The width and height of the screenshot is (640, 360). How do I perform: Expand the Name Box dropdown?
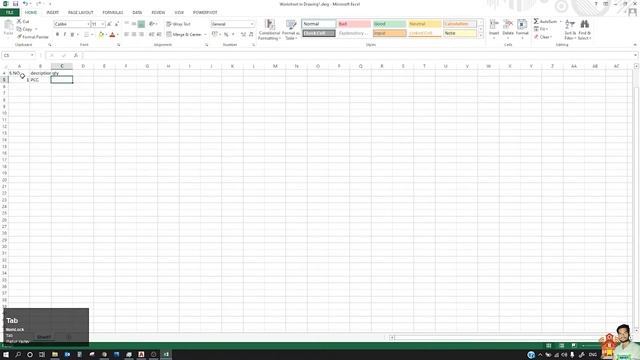(32, 56)
